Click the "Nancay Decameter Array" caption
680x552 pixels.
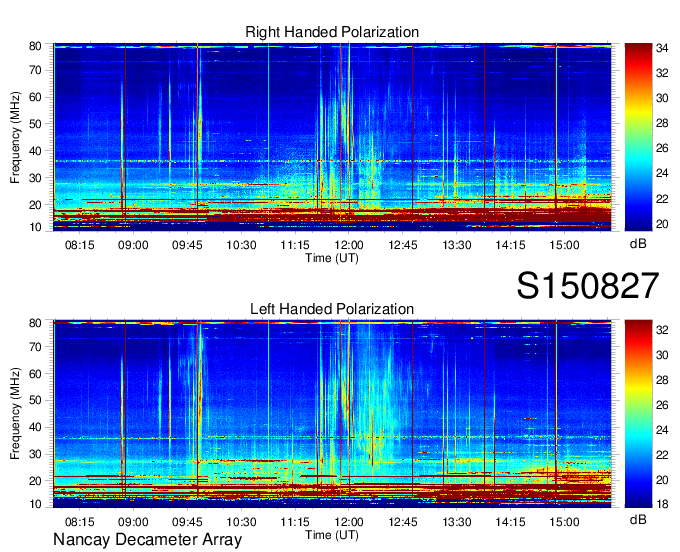point(147,540)
